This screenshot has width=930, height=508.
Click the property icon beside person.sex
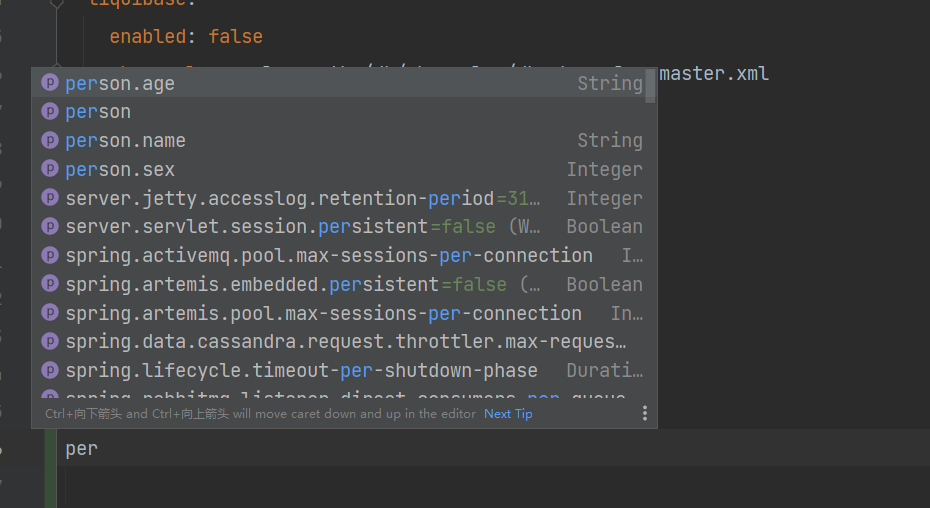[50, 169]
